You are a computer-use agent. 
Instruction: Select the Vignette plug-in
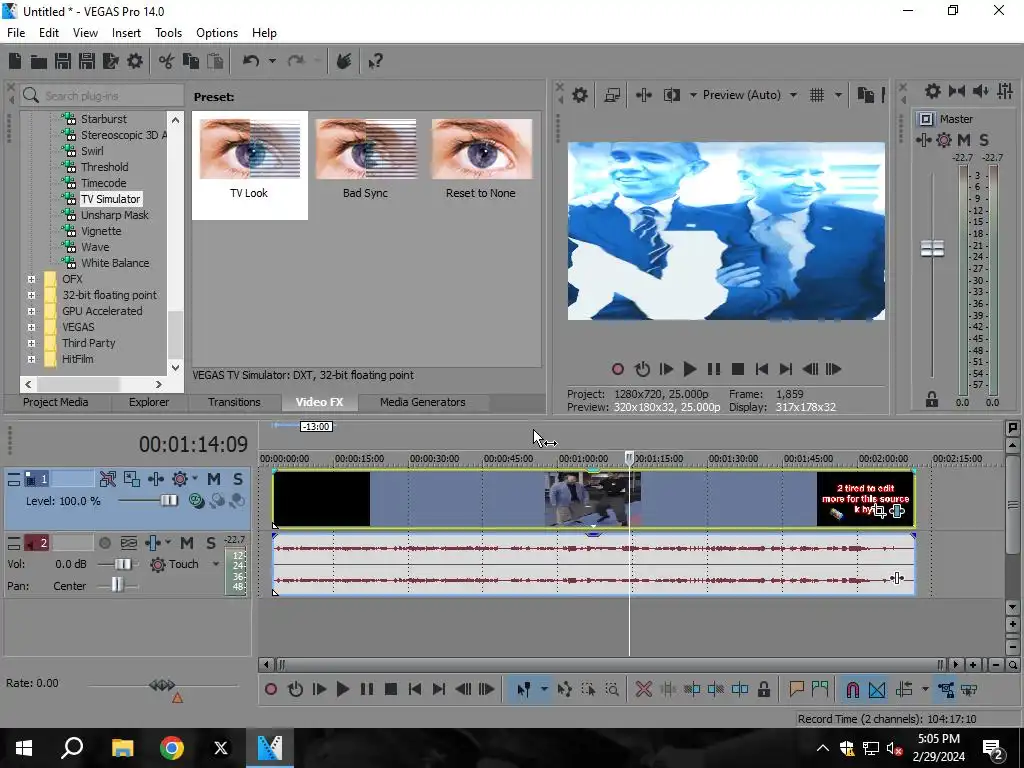(101, 231)
